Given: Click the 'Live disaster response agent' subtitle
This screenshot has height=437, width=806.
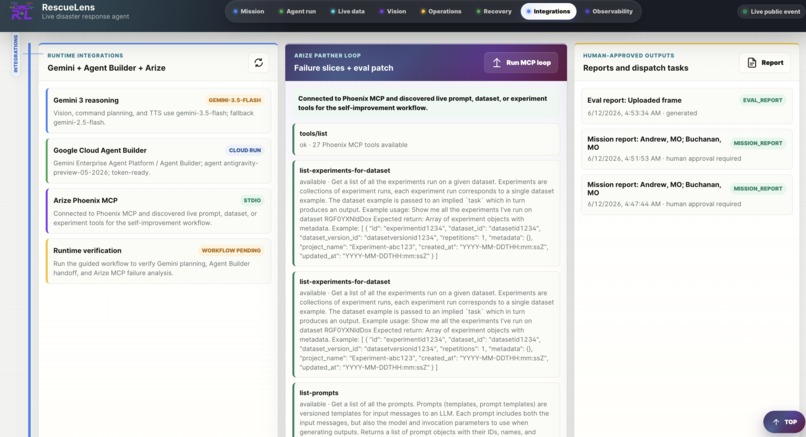Looking at the screenshot, I should tap(85, 16).
